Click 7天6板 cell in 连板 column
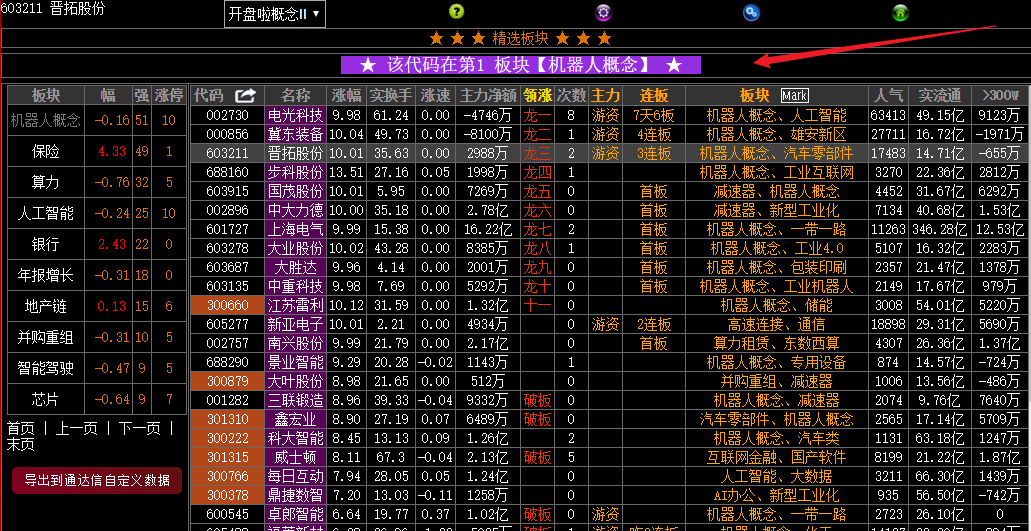Viewport: 1031px width, 531px height. 654,116
